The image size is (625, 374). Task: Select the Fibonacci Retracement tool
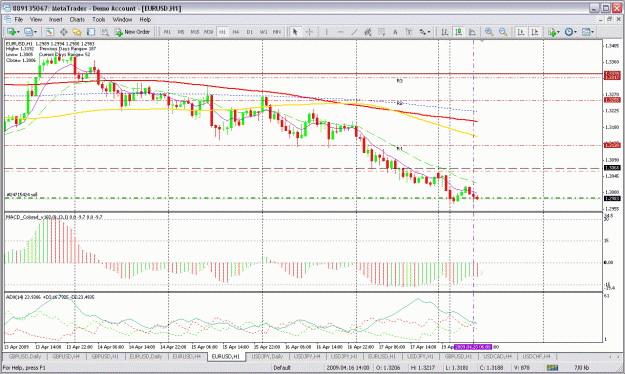[381, 32]
